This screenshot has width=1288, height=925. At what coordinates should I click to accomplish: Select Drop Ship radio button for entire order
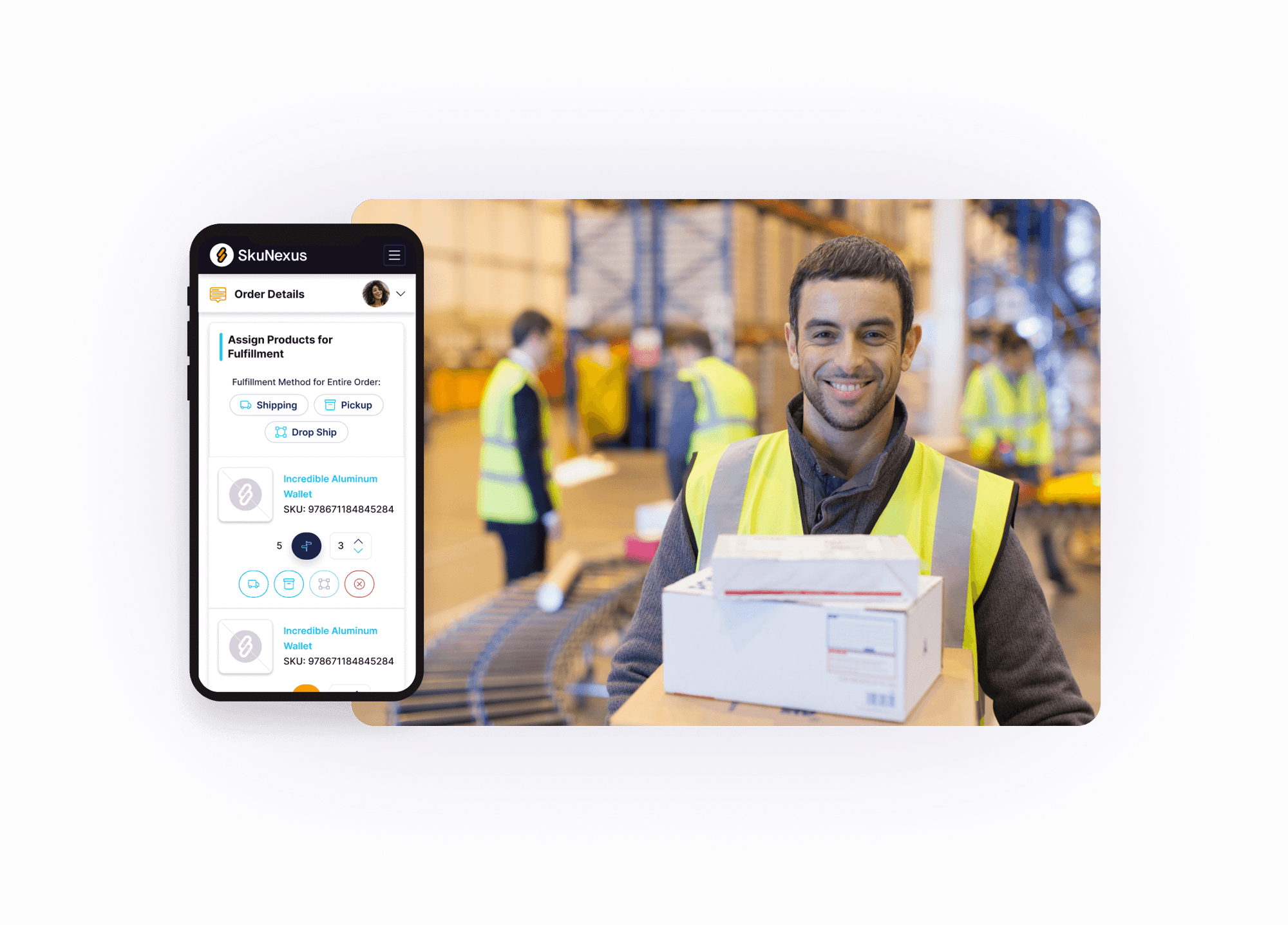tap(308, 432)
